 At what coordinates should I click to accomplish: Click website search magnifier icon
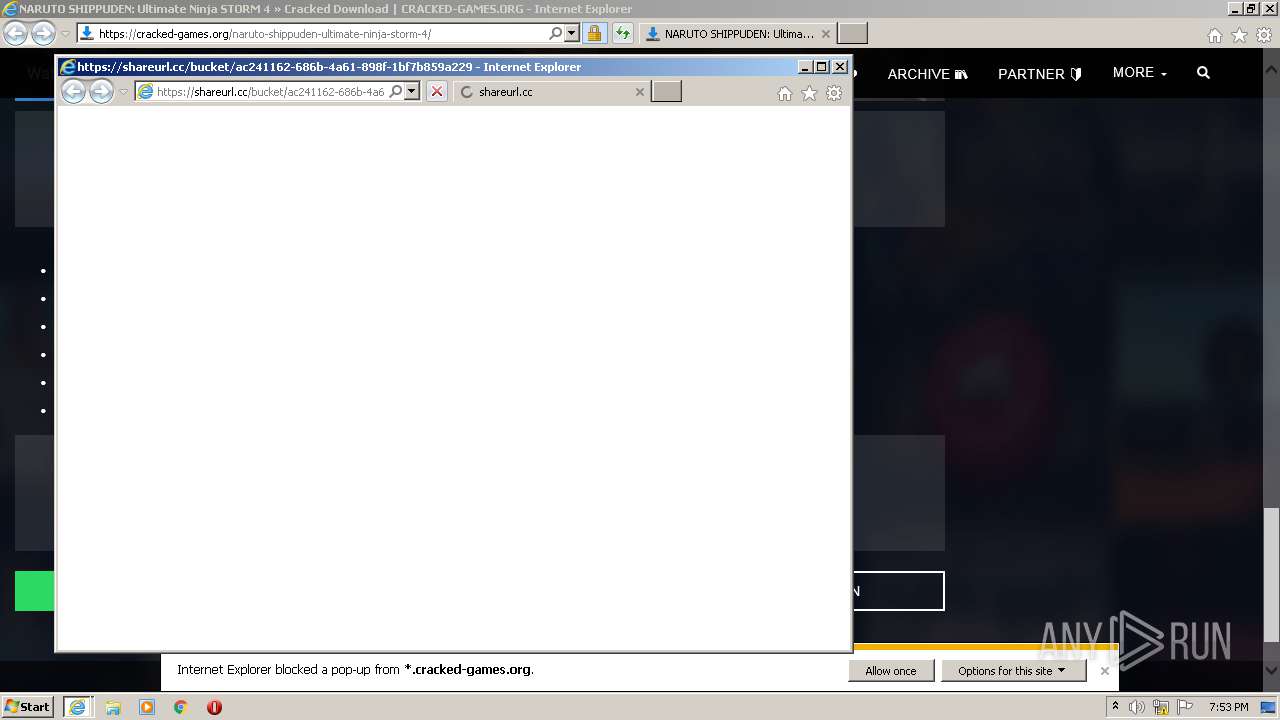tap(1203, 73)
